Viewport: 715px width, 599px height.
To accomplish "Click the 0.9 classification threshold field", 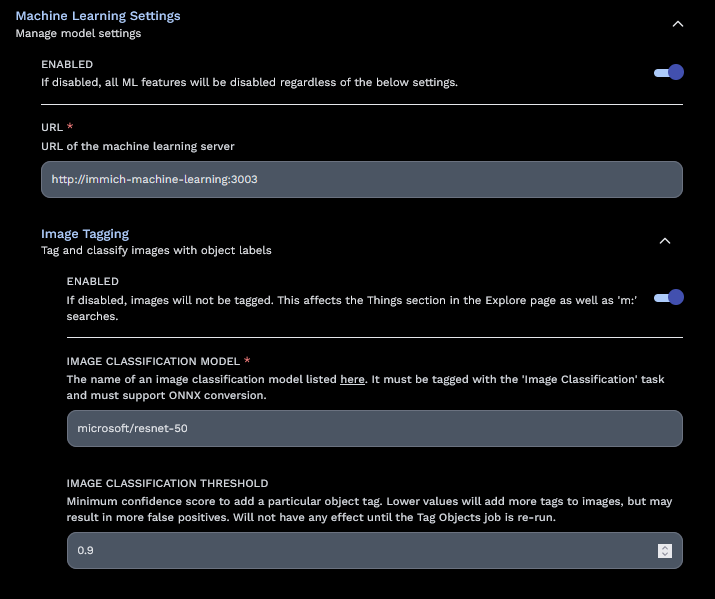I will pyautogui.click(x=360, y=550).
